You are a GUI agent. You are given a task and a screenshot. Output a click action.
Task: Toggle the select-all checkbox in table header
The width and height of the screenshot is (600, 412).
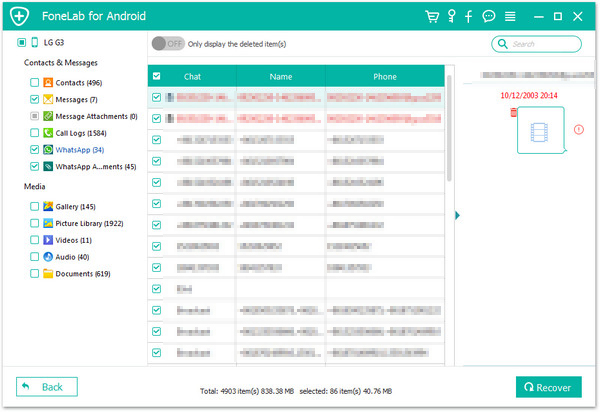click(157, 76)
